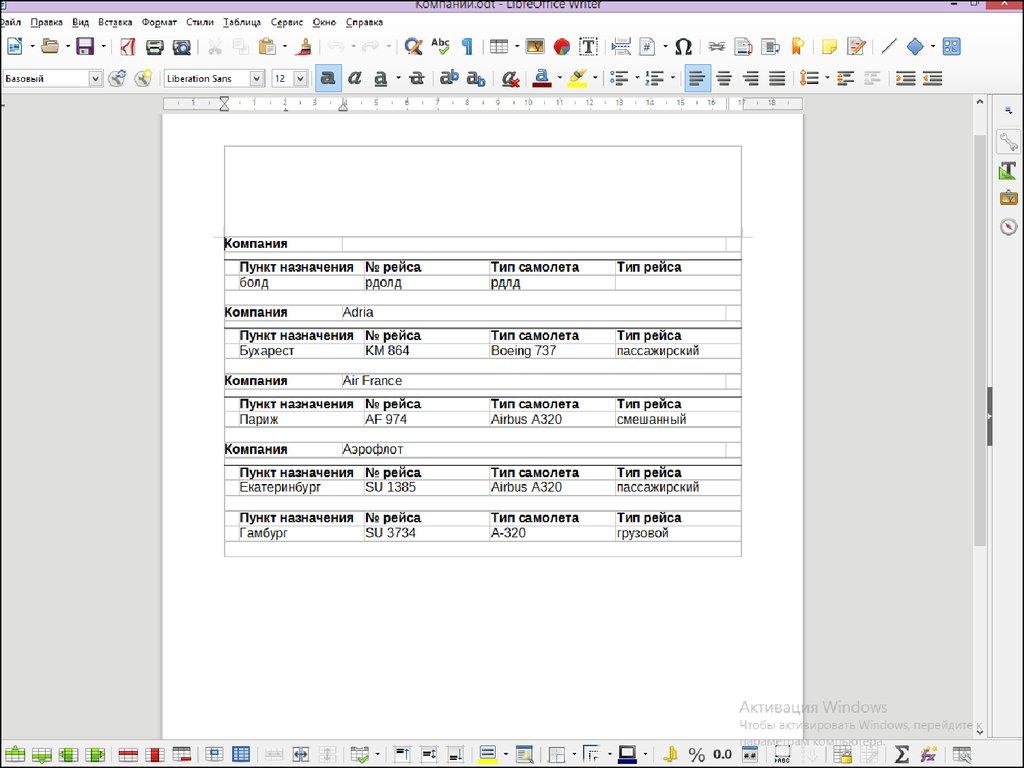
Task: Open the Таблица menu
Action: pos(241,22)
